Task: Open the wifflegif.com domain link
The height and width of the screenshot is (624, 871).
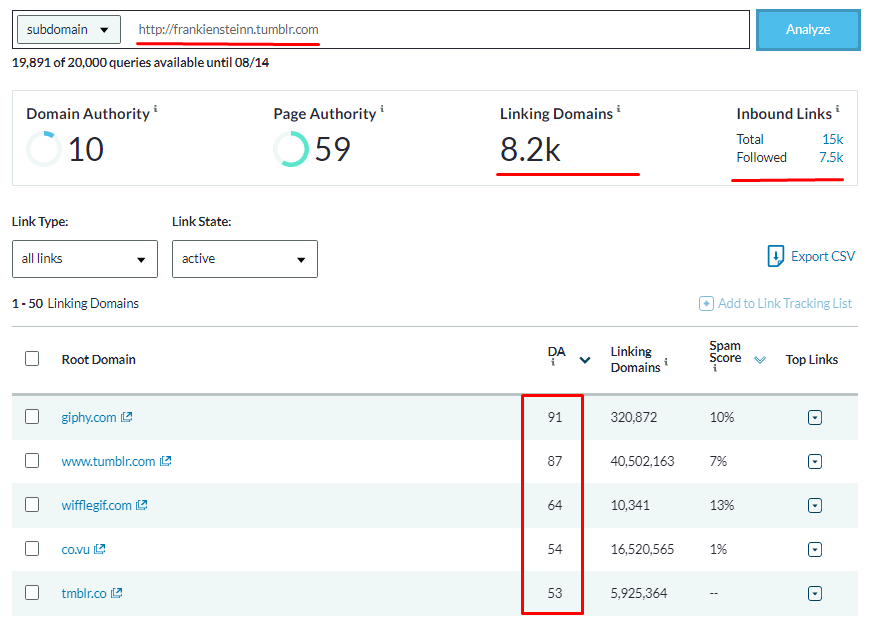Action: (97, 505)
